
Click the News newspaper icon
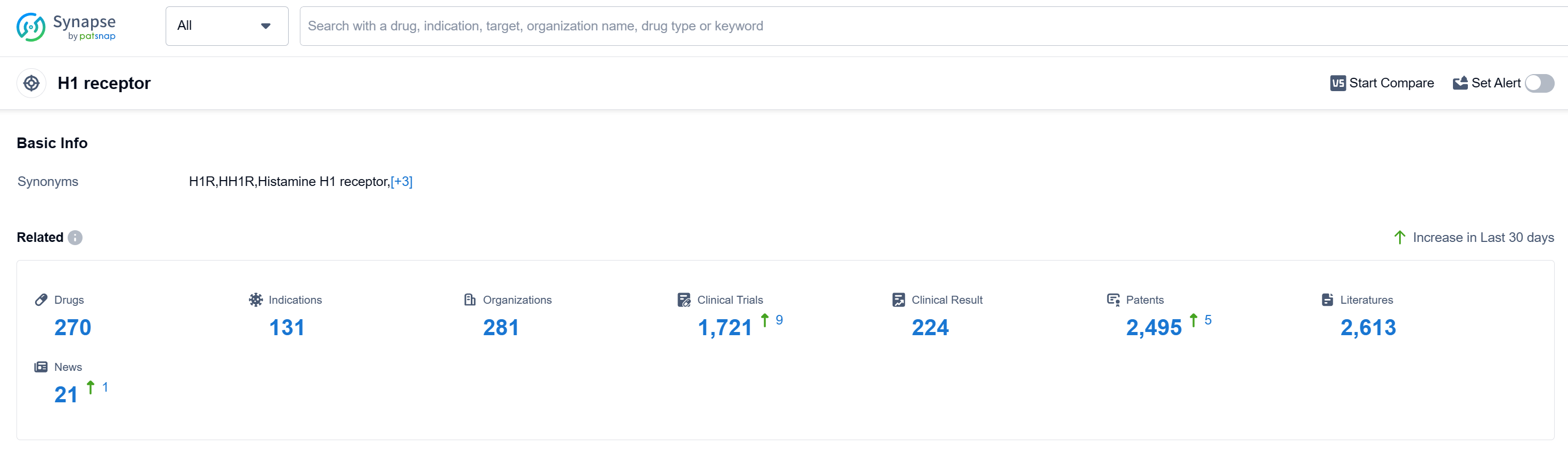41,367
